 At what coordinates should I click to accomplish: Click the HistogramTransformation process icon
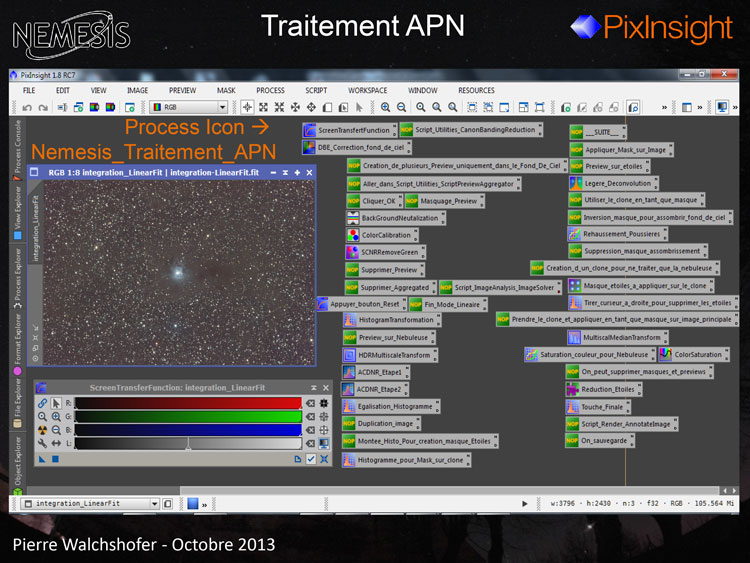[x=392, y=320]
